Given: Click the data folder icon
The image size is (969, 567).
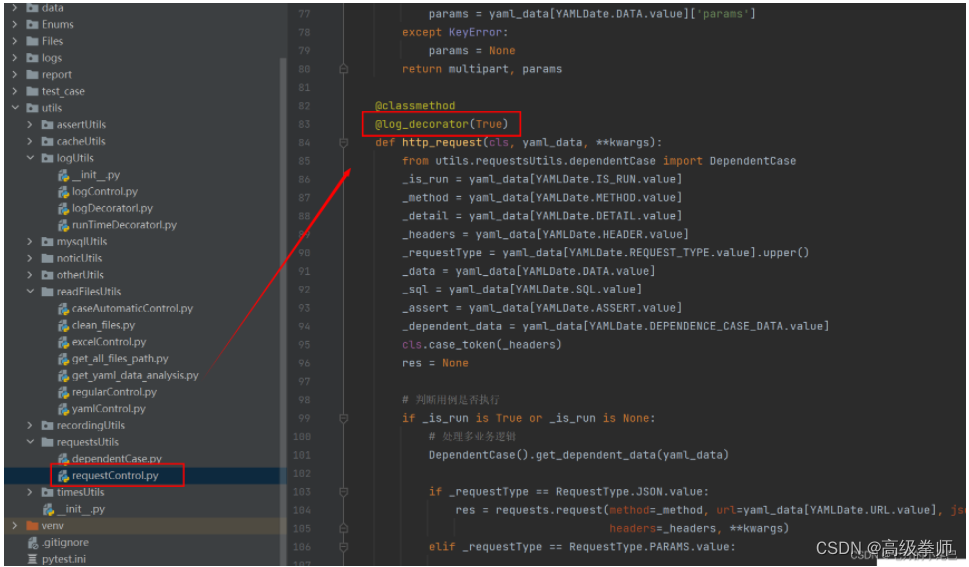Looking at the screenshot, I should coord(32,8).
